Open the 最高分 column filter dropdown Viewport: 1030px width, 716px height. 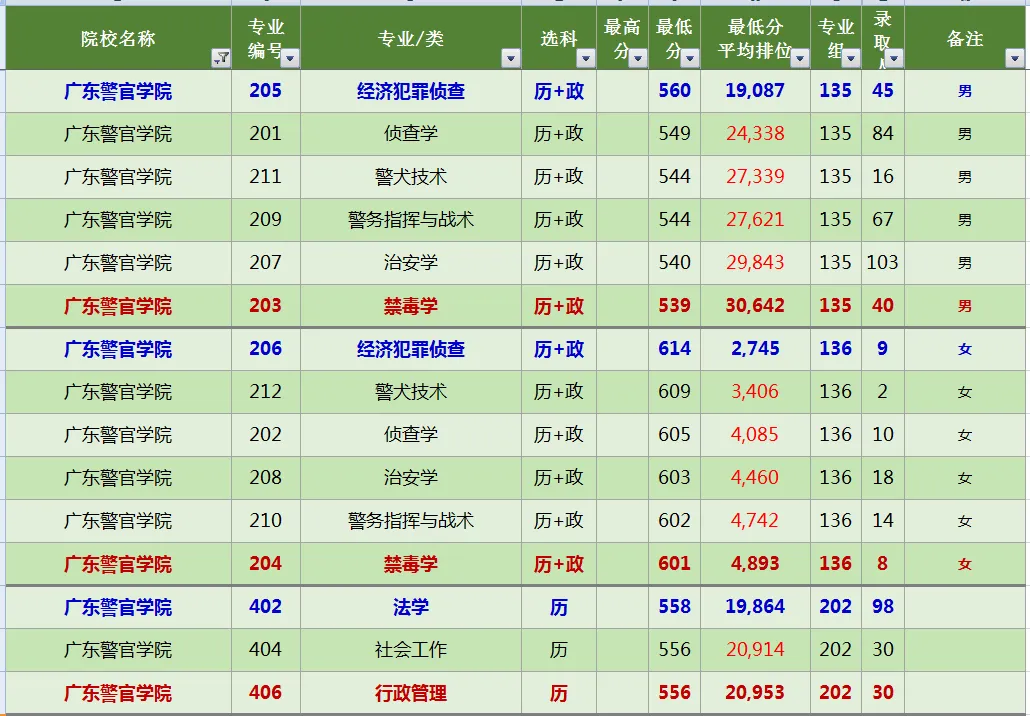pyautogui.click(x=637, y=58)
